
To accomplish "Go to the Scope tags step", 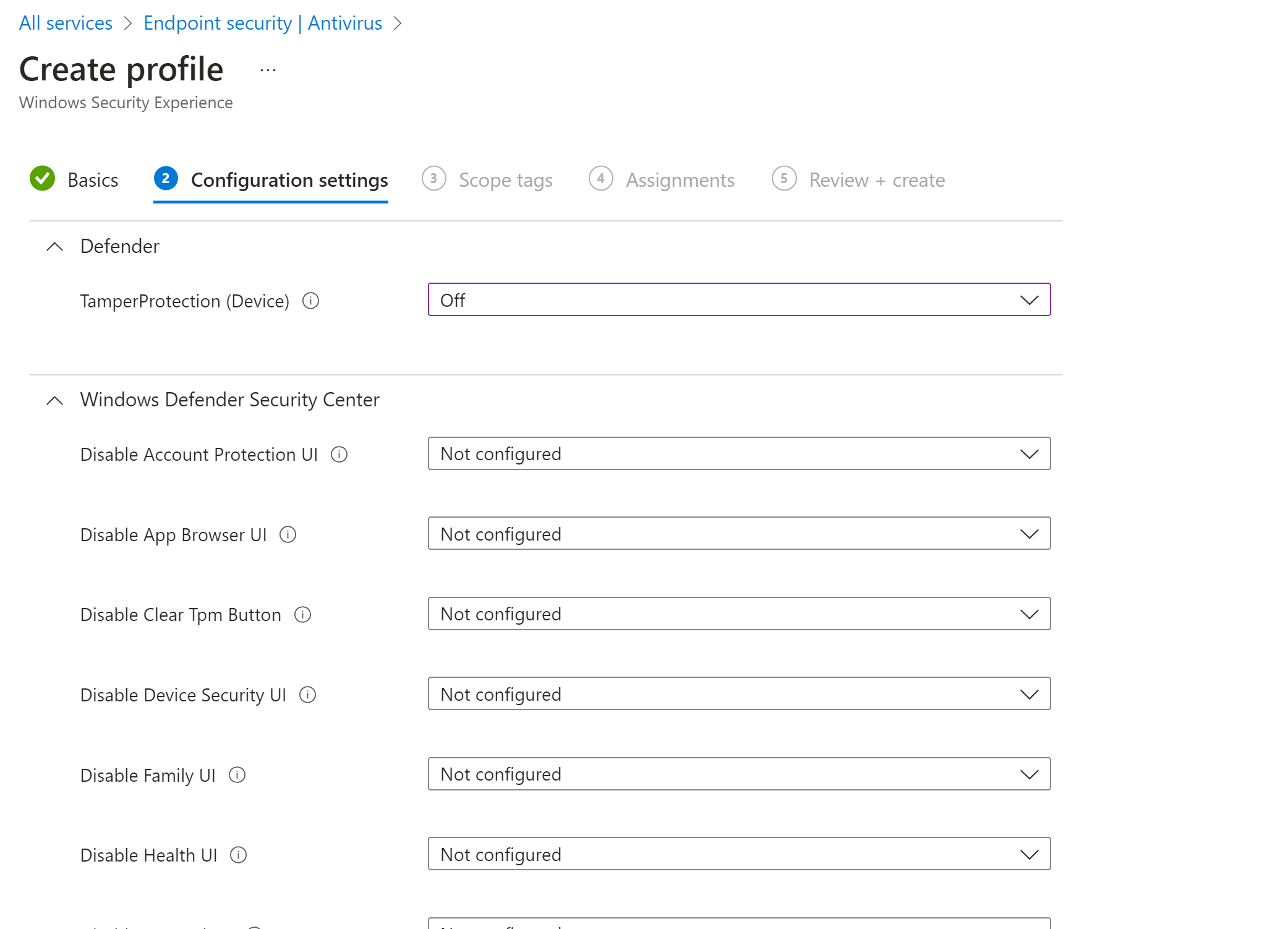I will click(x=505, y=180).
